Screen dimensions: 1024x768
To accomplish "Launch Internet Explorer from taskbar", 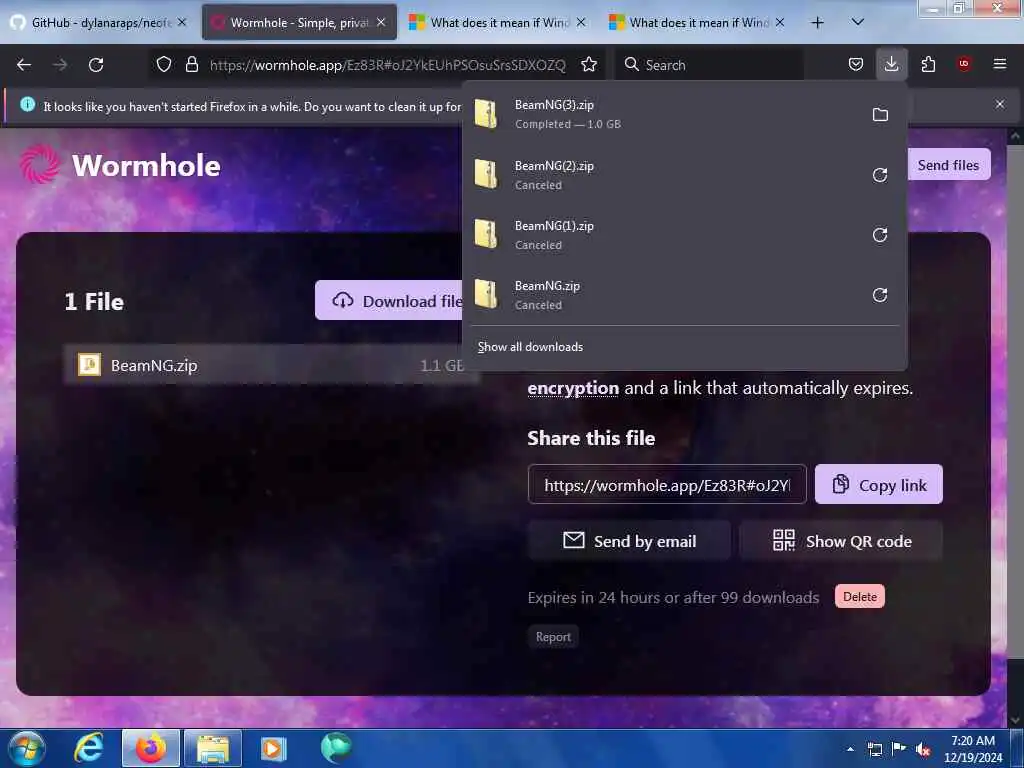I will 88,748.
